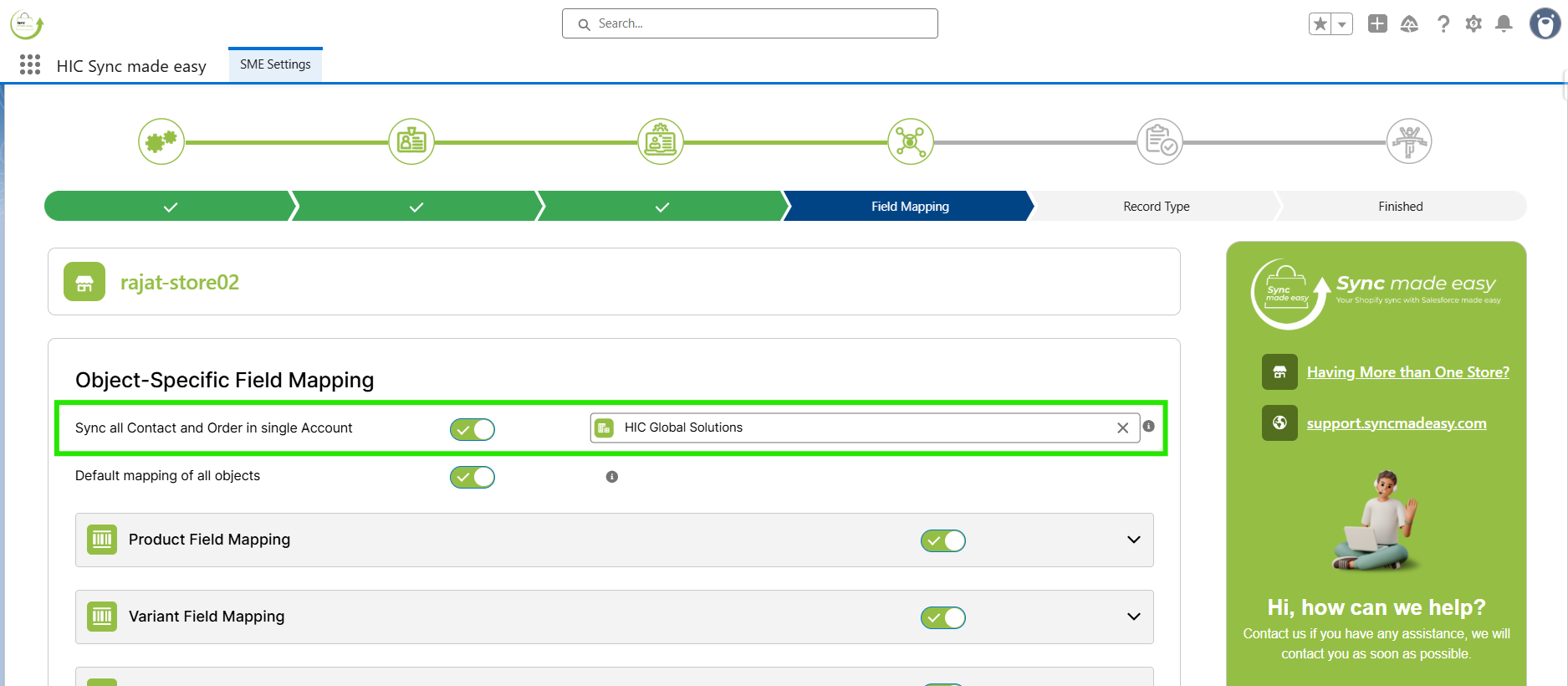
Task: Click the Hi, how can we help heading
Action: (1376, 607)
